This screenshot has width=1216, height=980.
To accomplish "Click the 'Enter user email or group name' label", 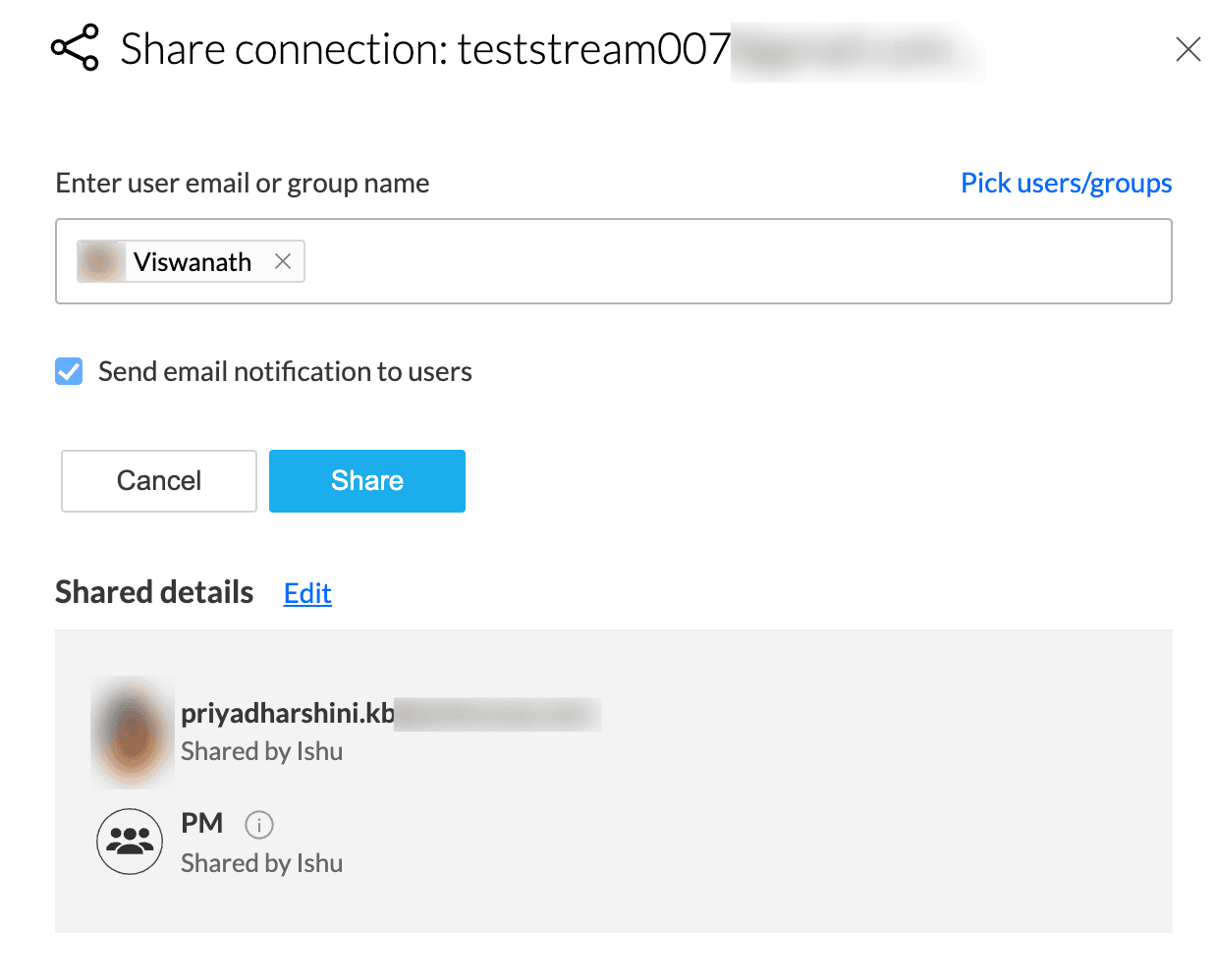I will (243, 183).
